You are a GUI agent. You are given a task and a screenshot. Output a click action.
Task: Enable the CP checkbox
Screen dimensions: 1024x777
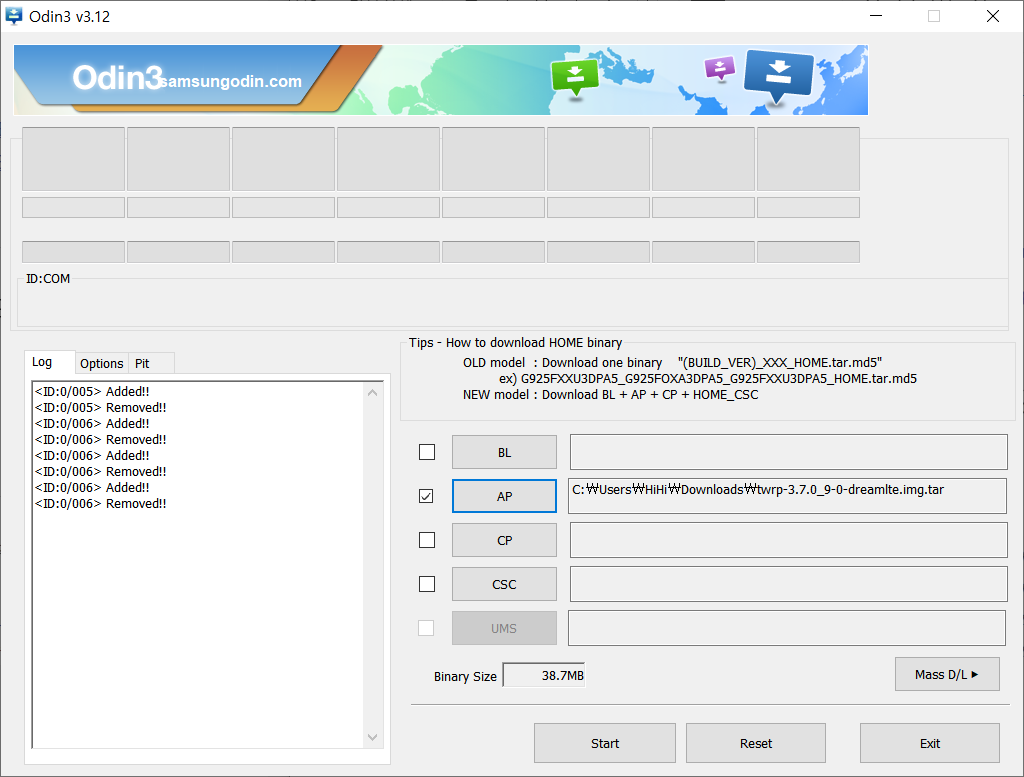pyautogui.click(x=427, y=540)
